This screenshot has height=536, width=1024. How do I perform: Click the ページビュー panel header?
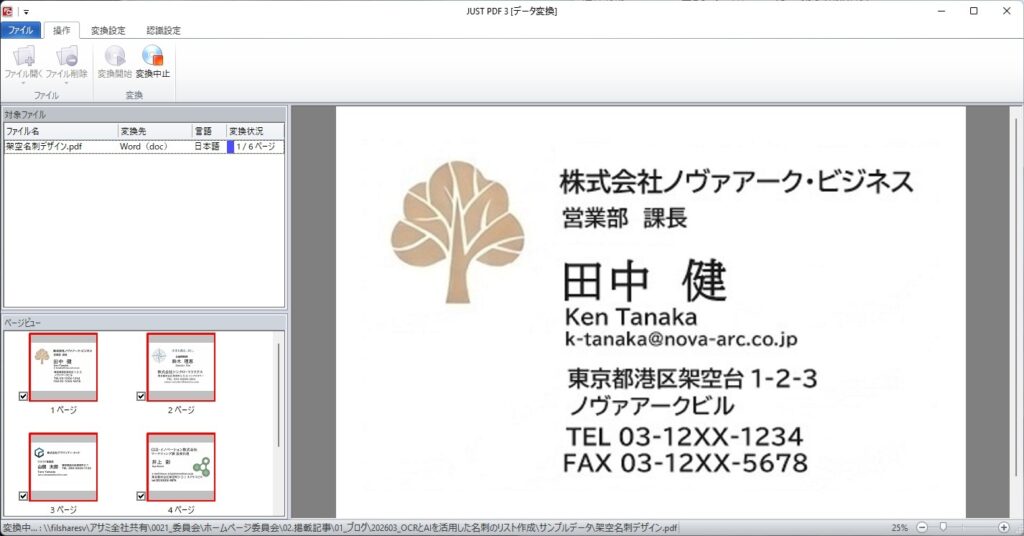pos(144,323)
